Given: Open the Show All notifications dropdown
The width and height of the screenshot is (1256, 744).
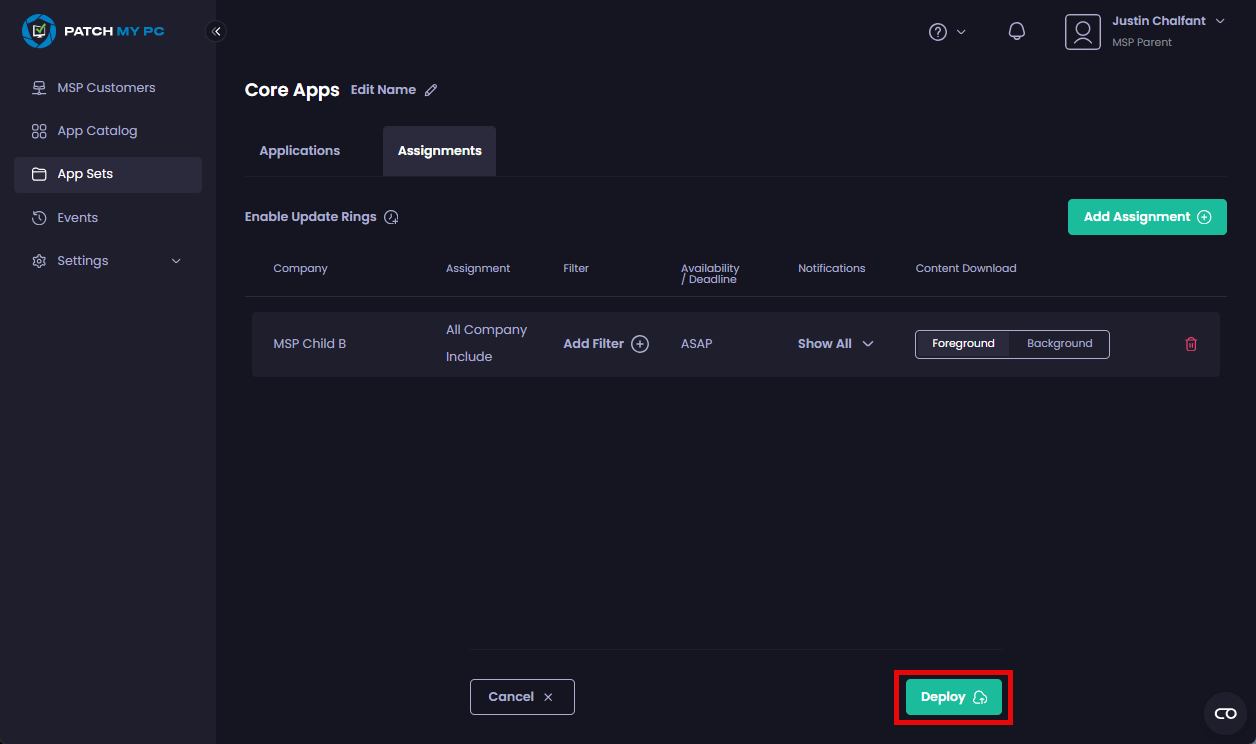Looking at the screenshot, I should click(835, 343).
